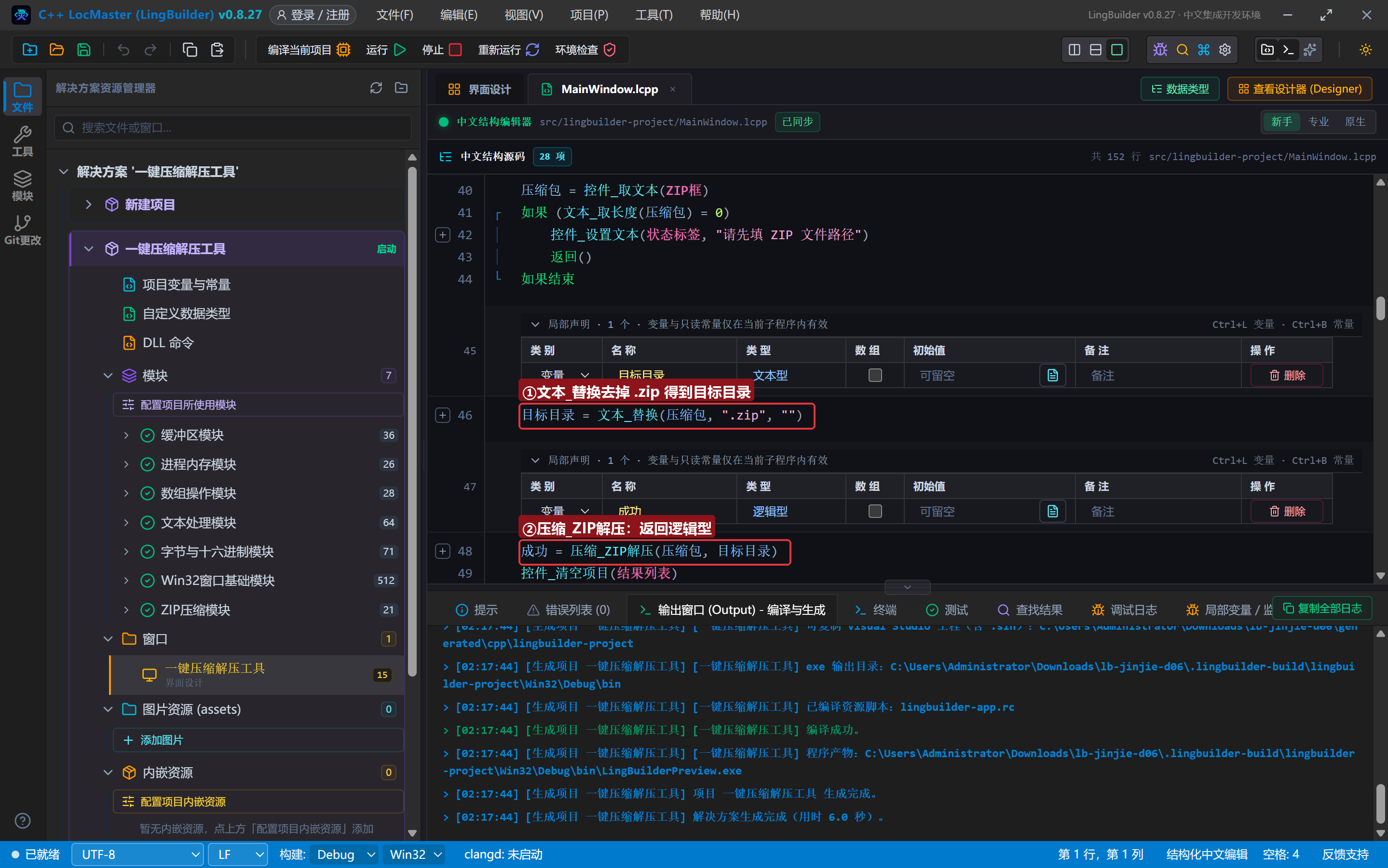Click the copy icon in toolbar
This screenshot has height=868, width=1388.
(190, 50)
